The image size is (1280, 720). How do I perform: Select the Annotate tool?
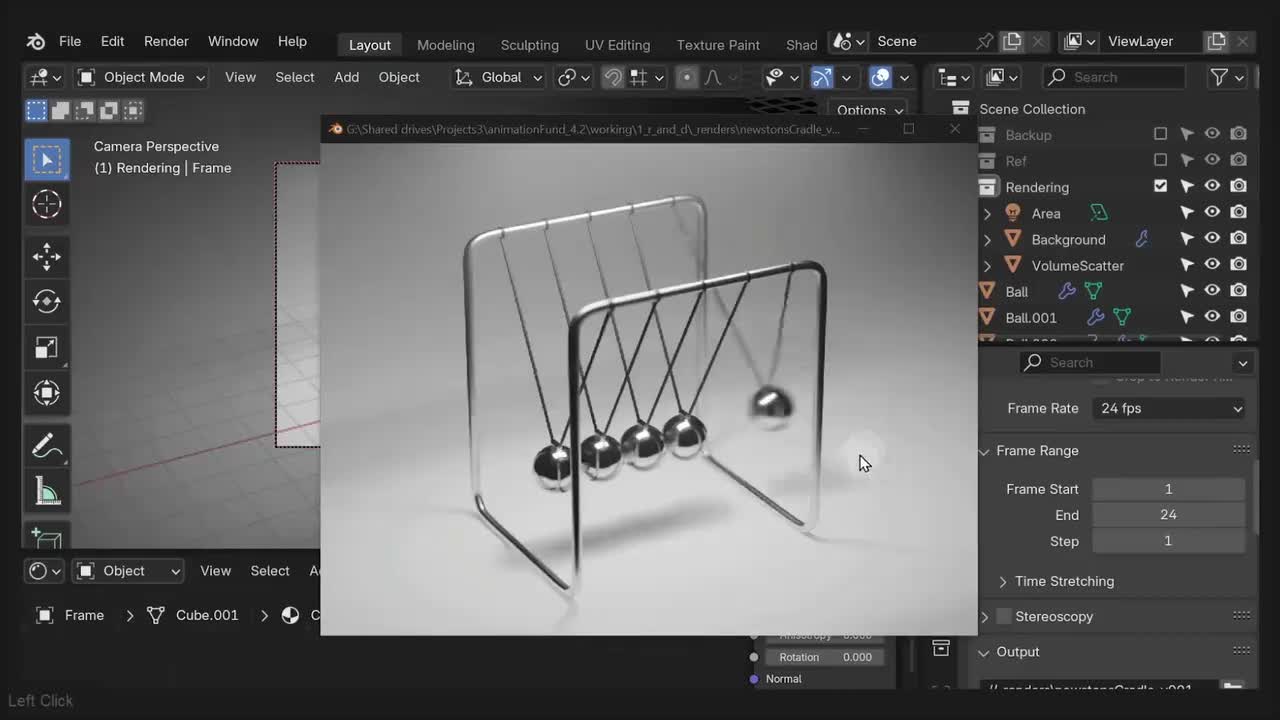(47, 445)
